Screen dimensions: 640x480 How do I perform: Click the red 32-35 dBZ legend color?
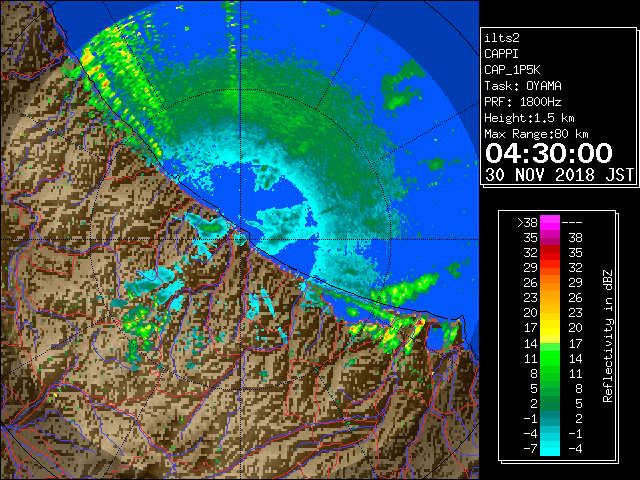[x=550, y=253]
